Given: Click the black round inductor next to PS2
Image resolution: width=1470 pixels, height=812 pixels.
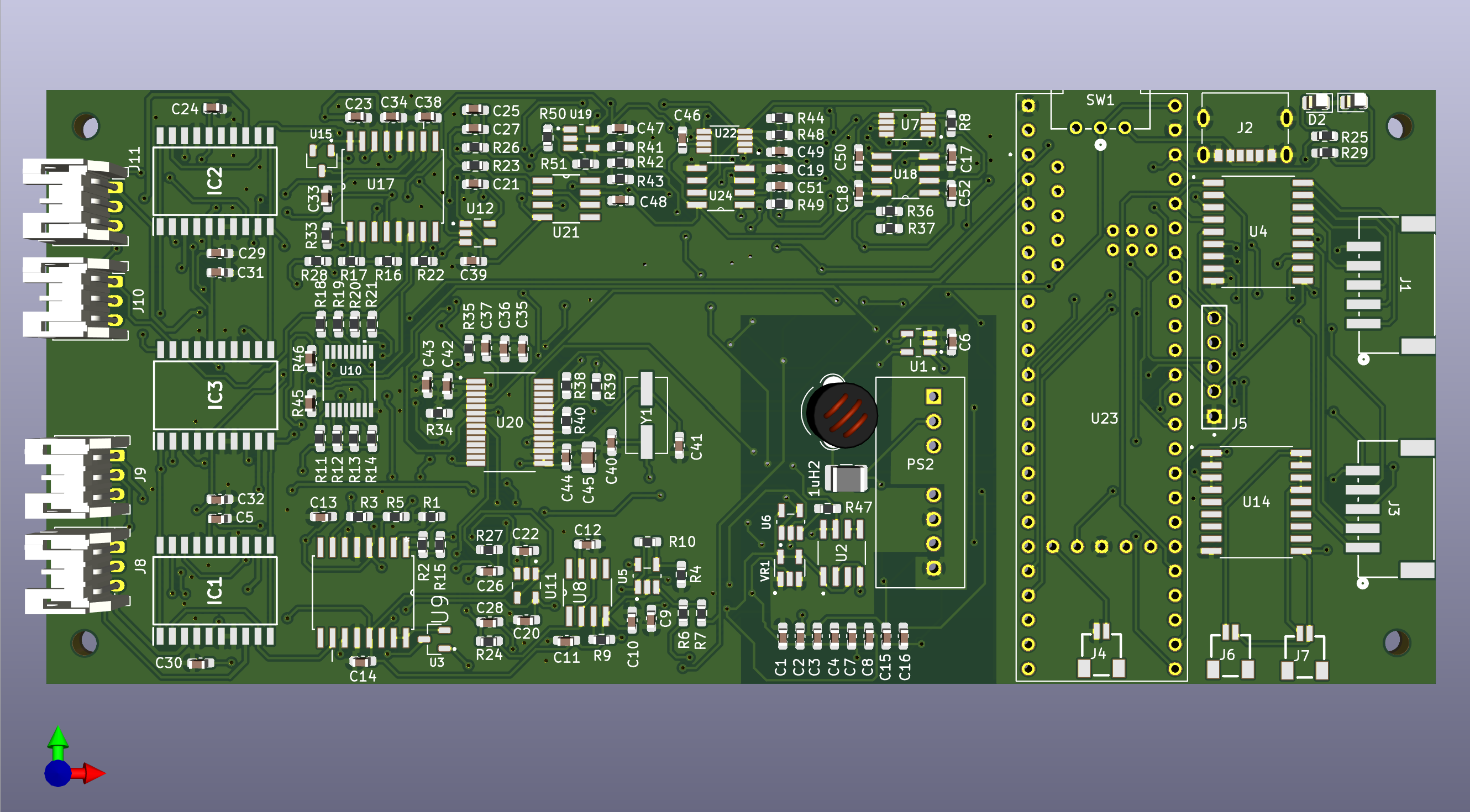Looking at the screenshot, I should 844,414.
